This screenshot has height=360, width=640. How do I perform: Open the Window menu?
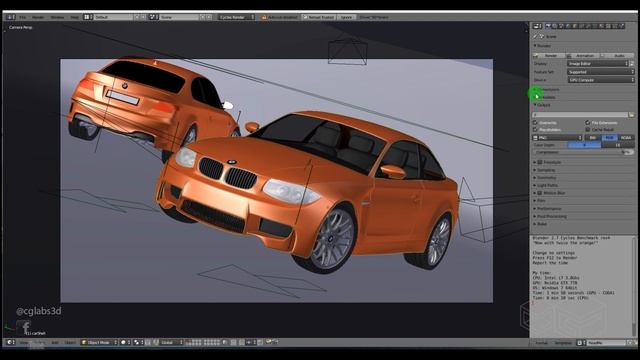pyautogui.click(x=57, y=17)
